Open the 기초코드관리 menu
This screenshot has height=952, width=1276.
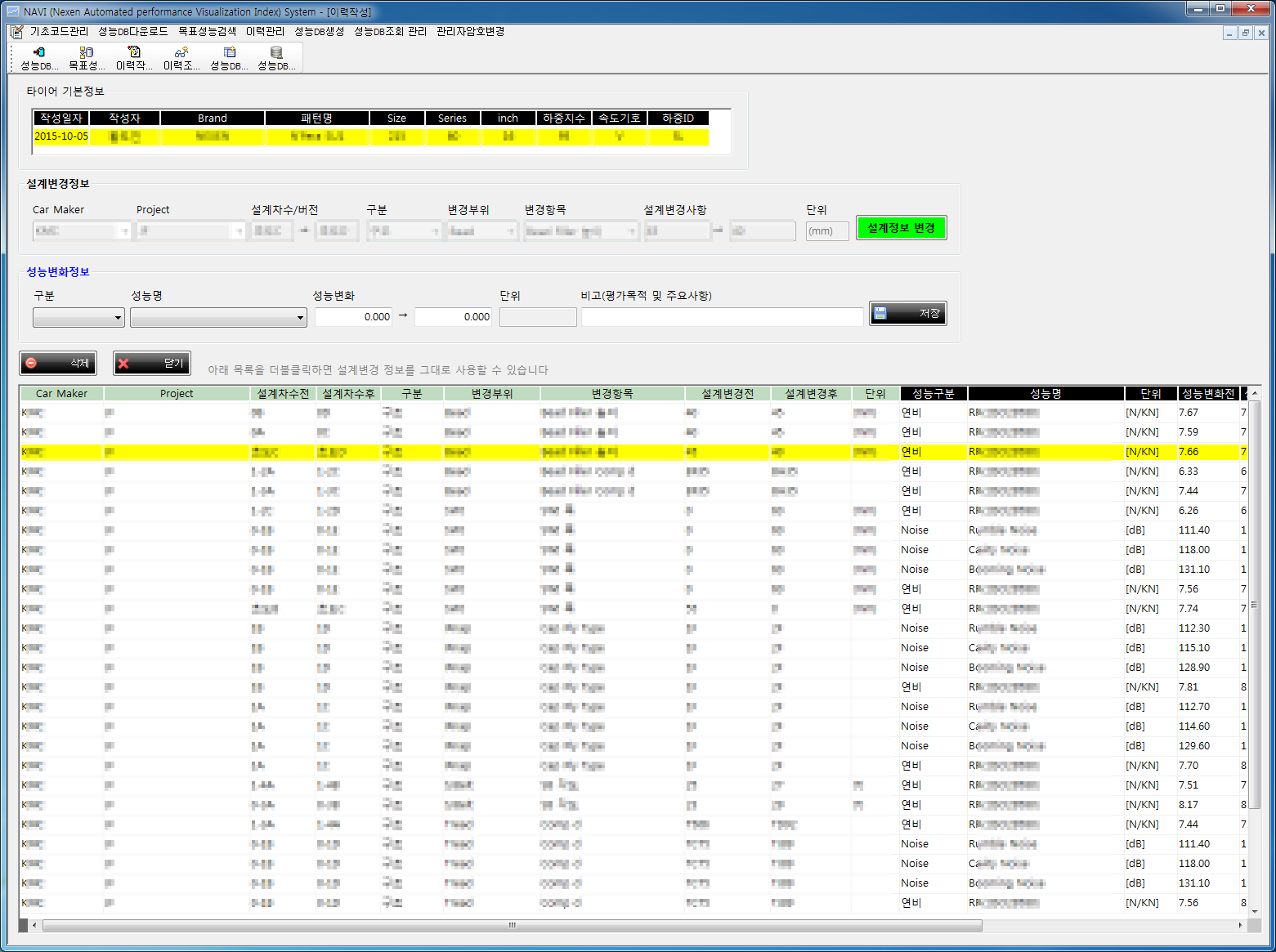coord(59,31)
